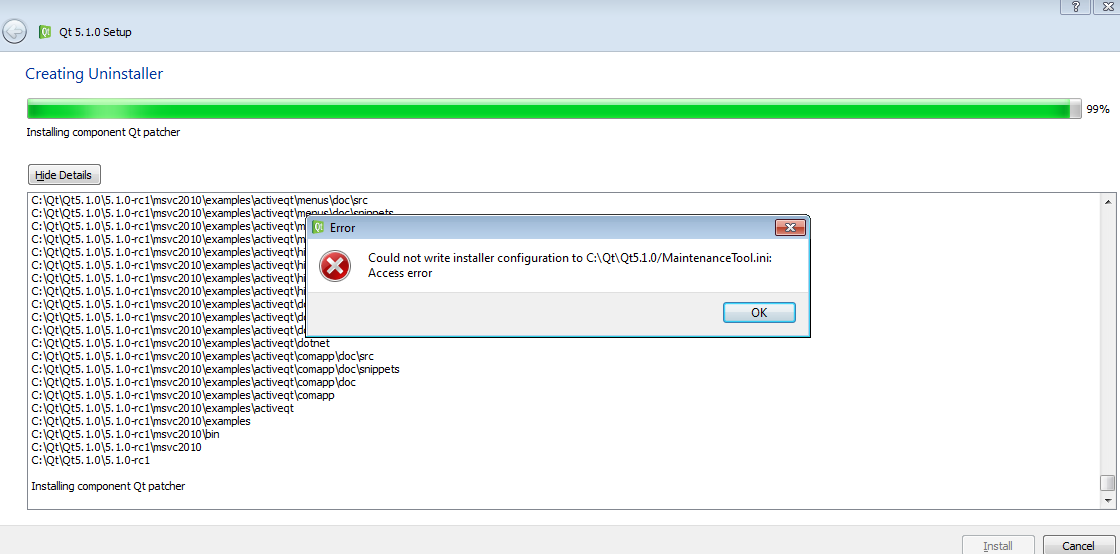Close the Error dialog with its X
This screenshot has width=1120, height=554.
coord(790,228)
